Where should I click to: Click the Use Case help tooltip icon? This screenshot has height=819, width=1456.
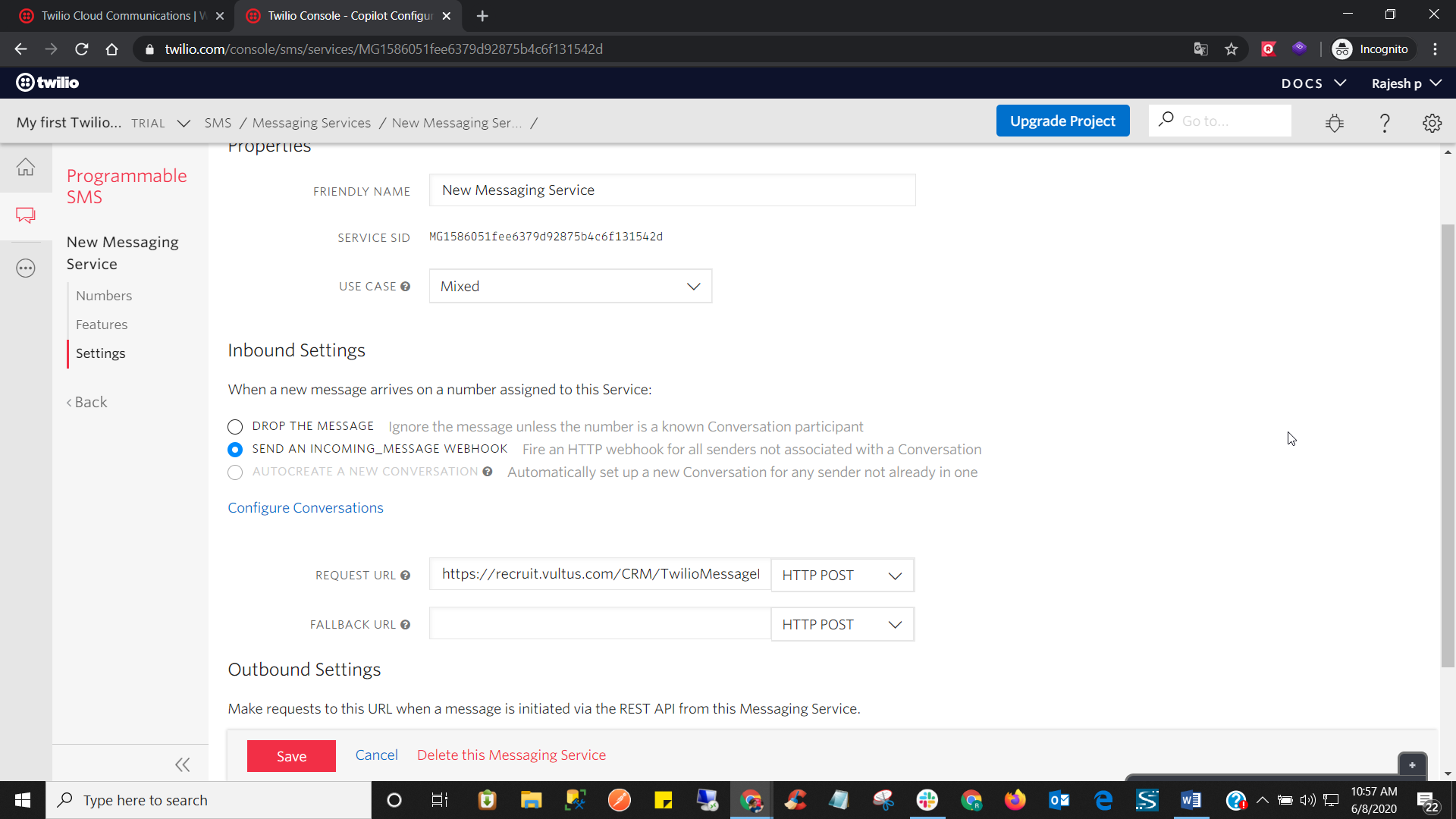click(x=406, y=287)
